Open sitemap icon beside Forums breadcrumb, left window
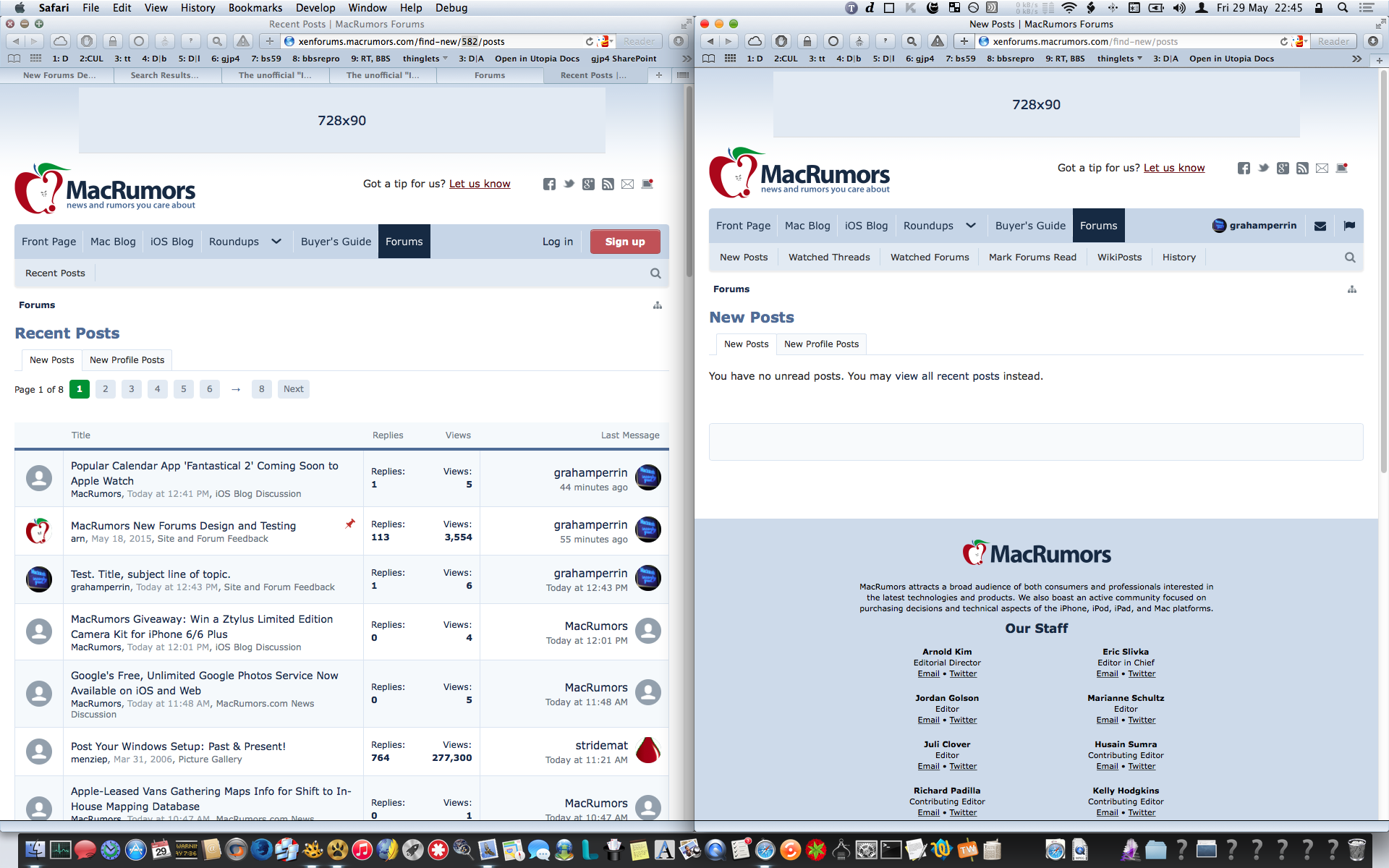1389x868 pixels. click(x=658, y=305)
